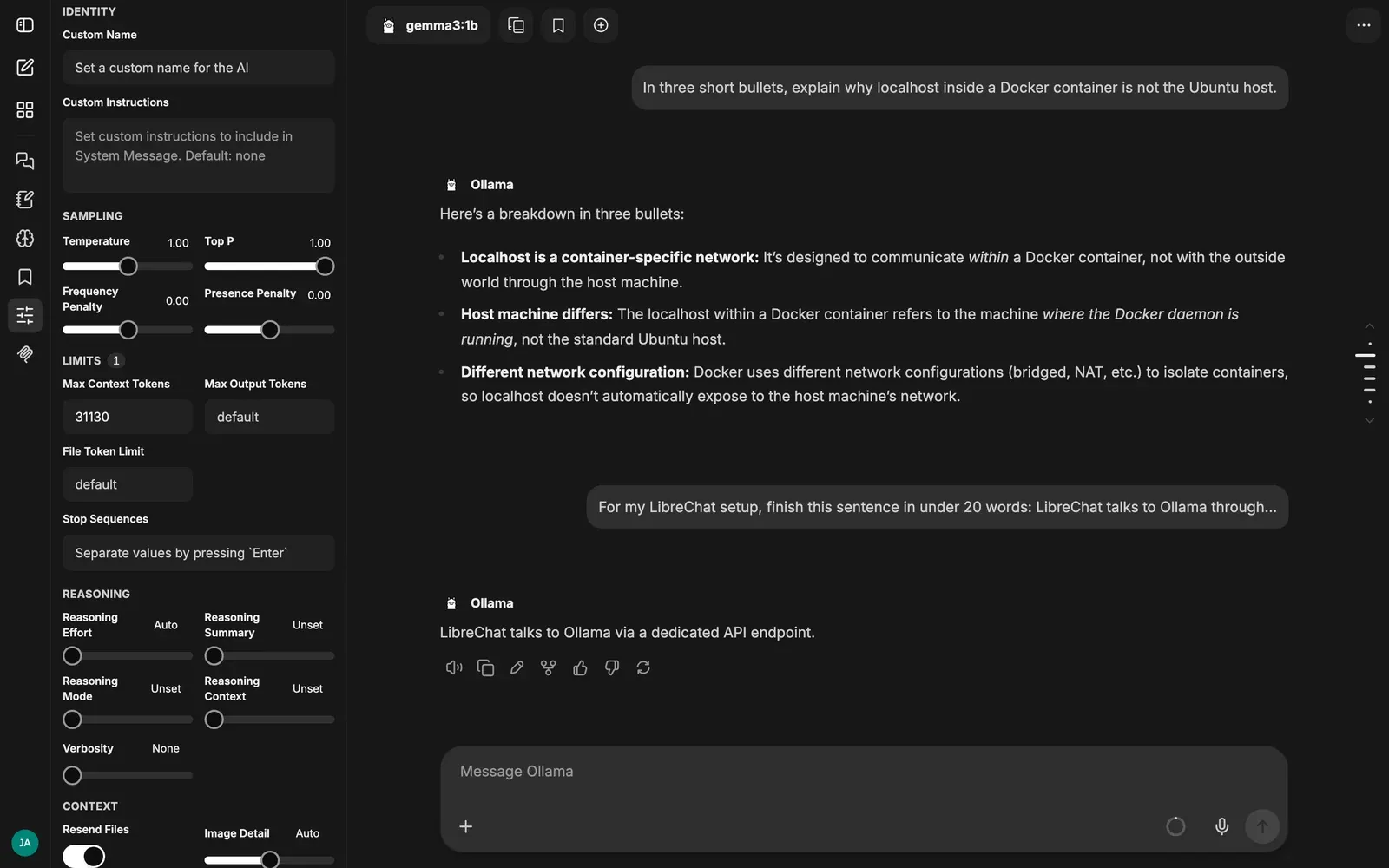1389x868 pixels.
Task: Edit the last Ollama response
Action: (517, 667)
